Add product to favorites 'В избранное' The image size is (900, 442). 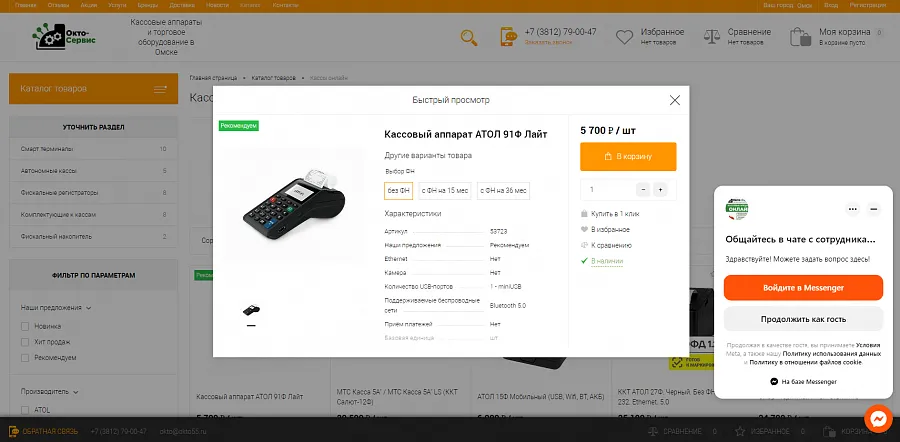(610, 230)
